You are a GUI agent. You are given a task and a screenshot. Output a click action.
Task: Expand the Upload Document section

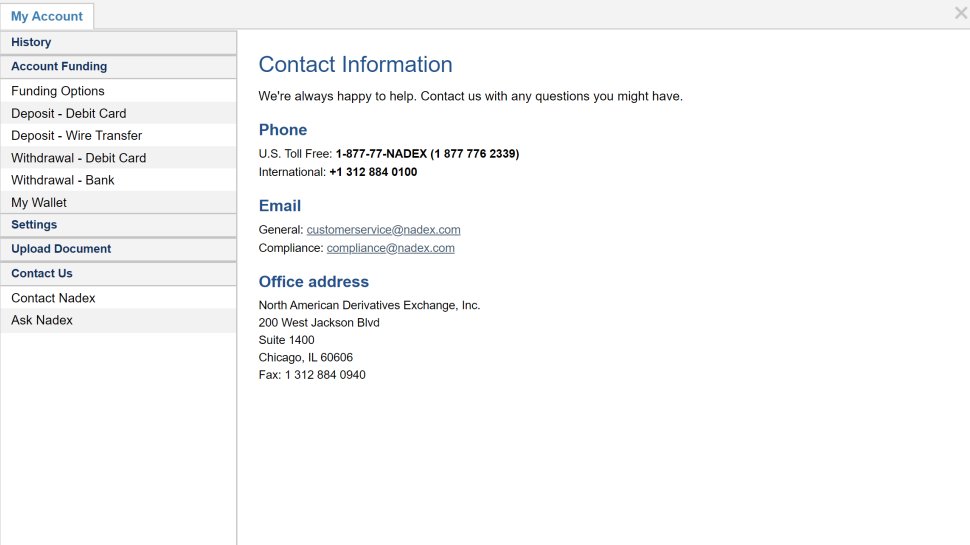click(x=118, y=249)
